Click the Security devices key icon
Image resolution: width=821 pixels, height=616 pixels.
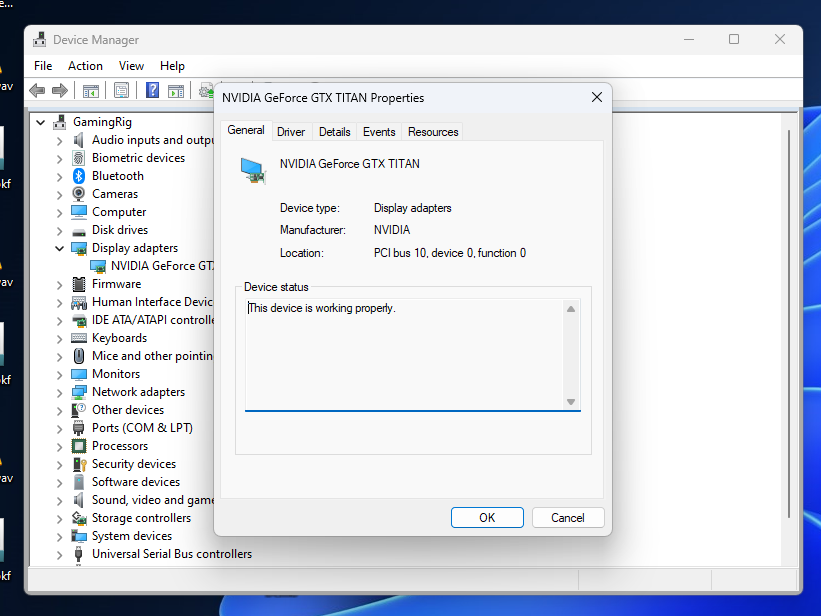pyautogui.click(x=80, y=464)
